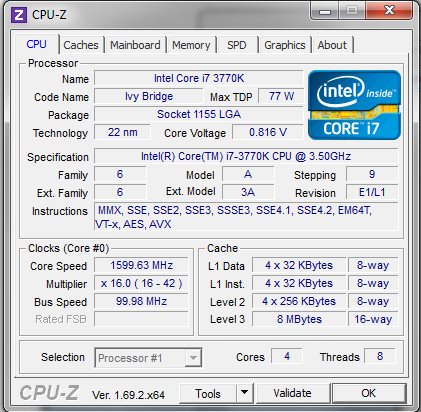Click the version text Ver. 1.69.2.x64
The width and height of the screenshot is (421, 412).
point(128,395)
